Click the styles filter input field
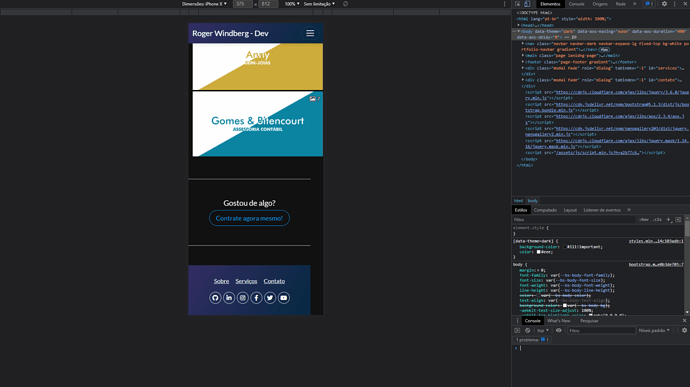Image resolution: width=690 pixels, height=387 pixels. click(x=574, y=220)
